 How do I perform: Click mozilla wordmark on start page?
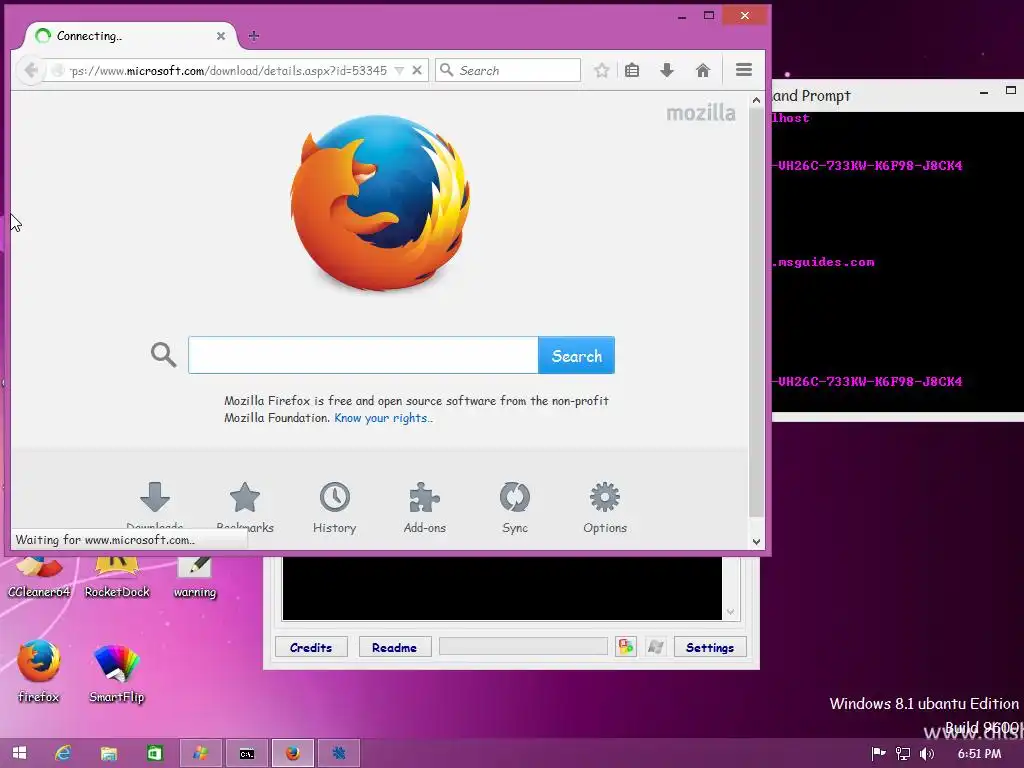[x=701, y=113]
